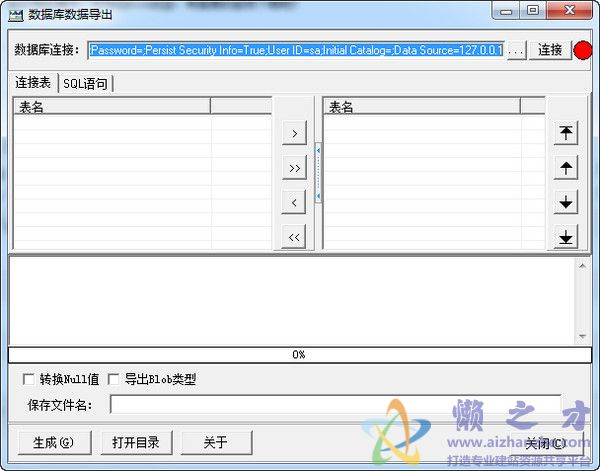
Task: Click the 关闭(C) button
Action: (546, 443)
